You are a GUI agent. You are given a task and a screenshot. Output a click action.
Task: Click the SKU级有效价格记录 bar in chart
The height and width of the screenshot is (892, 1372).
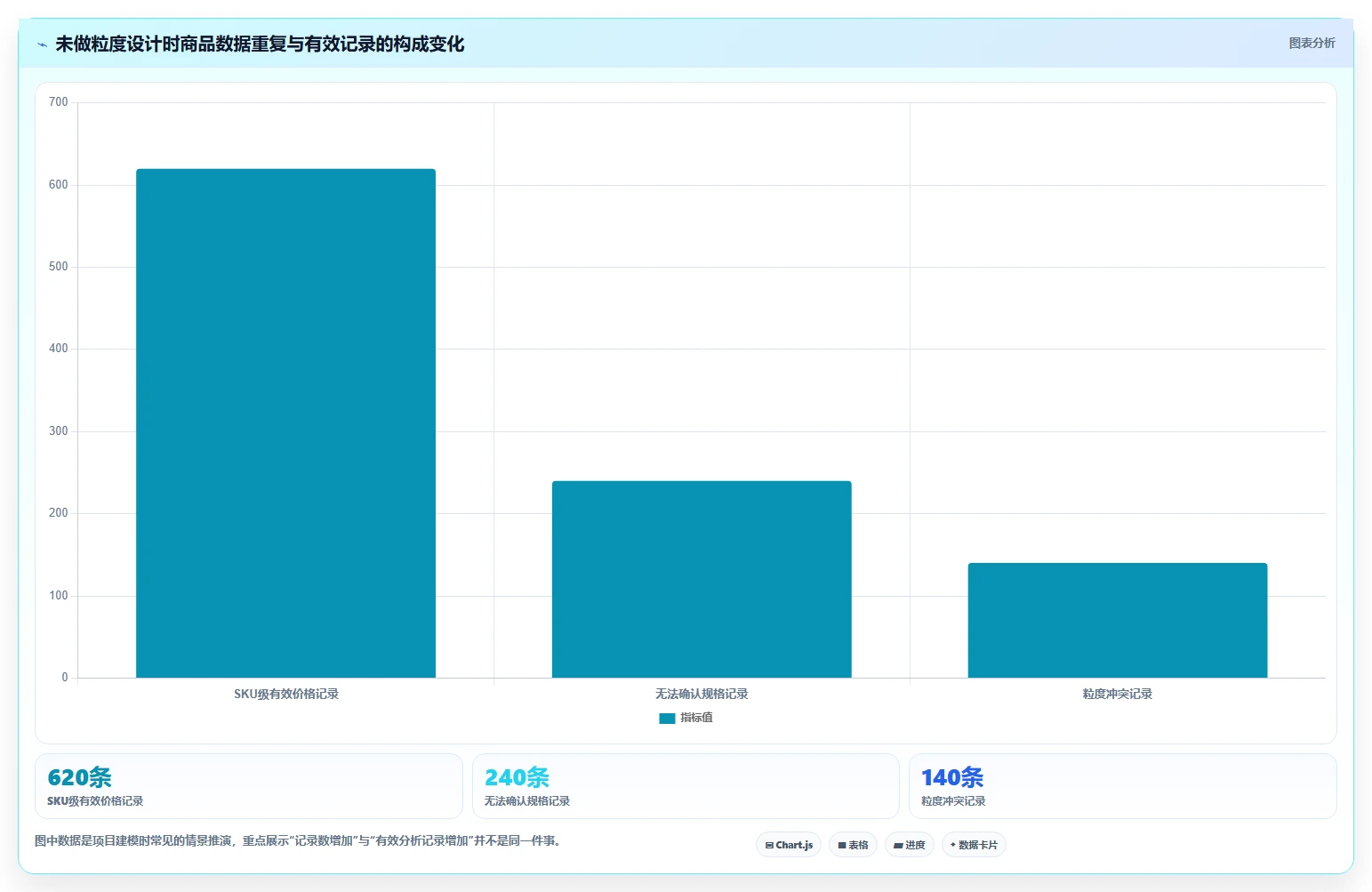pos(285,423)
